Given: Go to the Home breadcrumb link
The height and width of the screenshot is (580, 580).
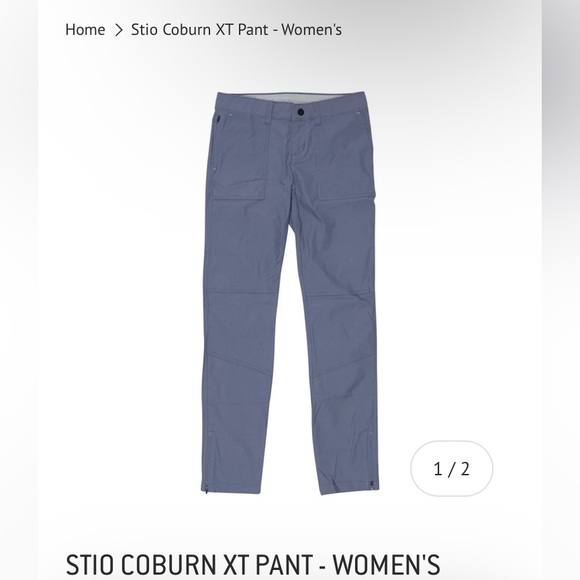Looking at the screenshot, I should [85, 30].
